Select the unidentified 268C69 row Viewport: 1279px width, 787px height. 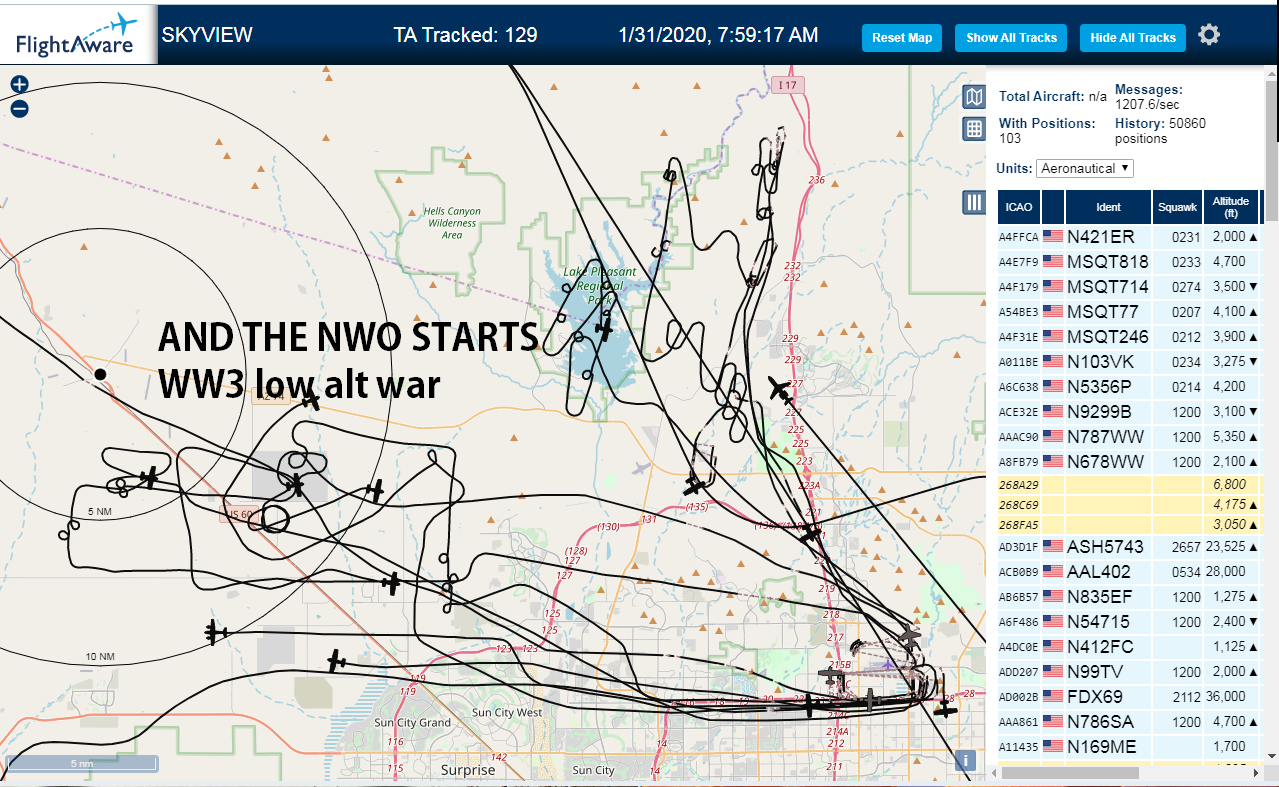(1129, 504)
